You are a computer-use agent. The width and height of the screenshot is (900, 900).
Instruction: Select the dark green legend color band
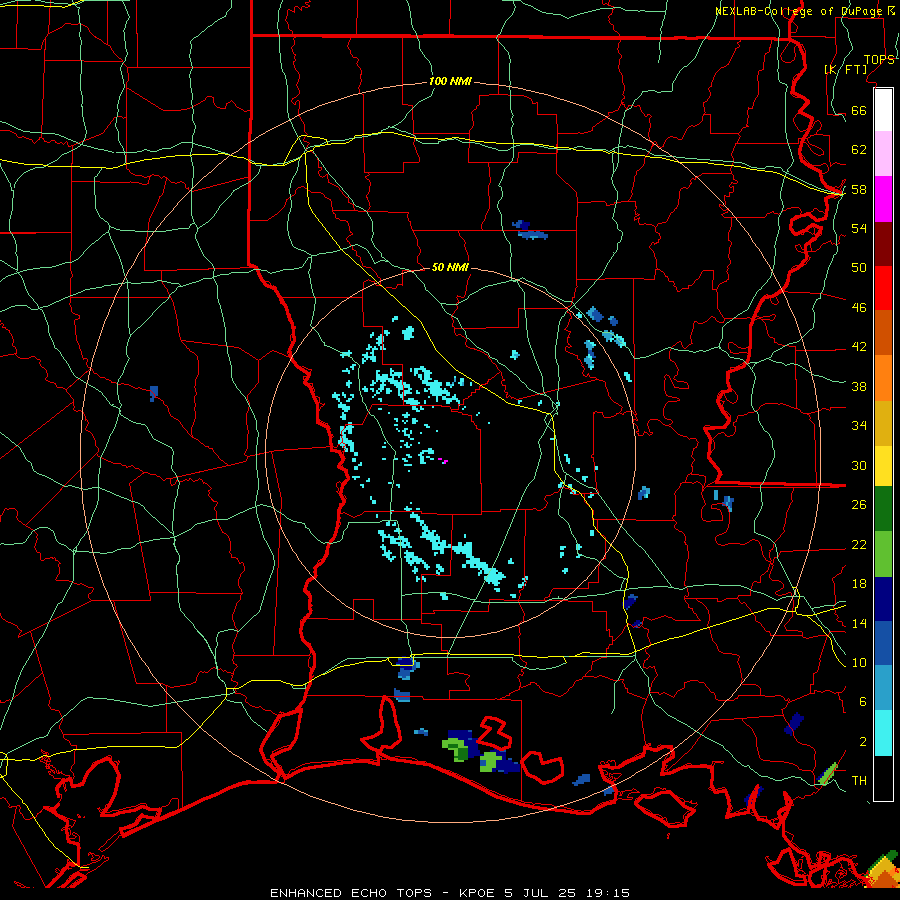pos(883,509)
